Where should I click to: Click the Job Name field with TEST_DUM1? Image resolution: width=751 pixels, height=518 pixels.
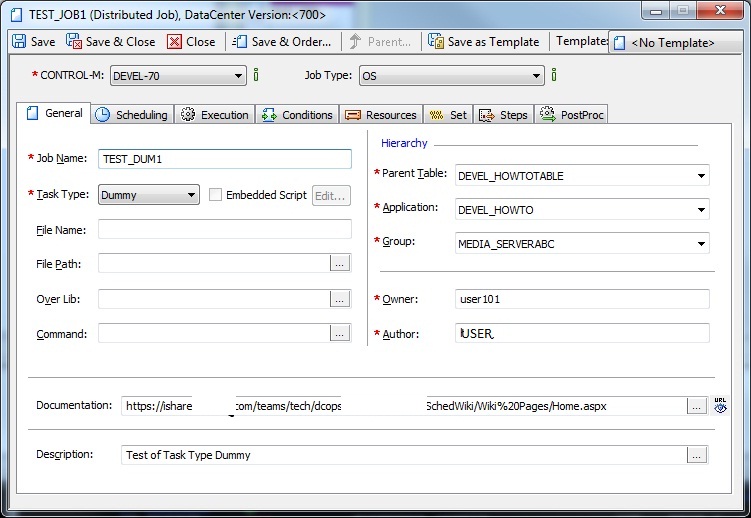point(225,159)
